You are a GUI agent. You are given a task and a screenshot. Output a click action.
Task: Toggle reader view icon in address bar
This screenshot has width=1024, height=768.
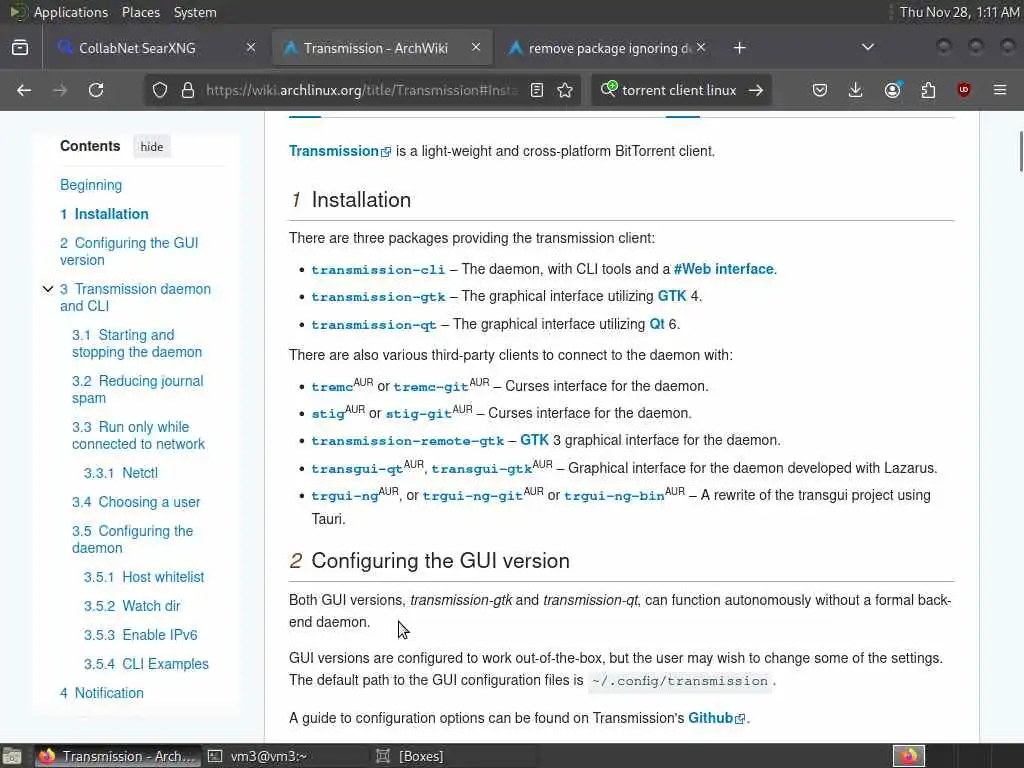click(x=537, y=90)
